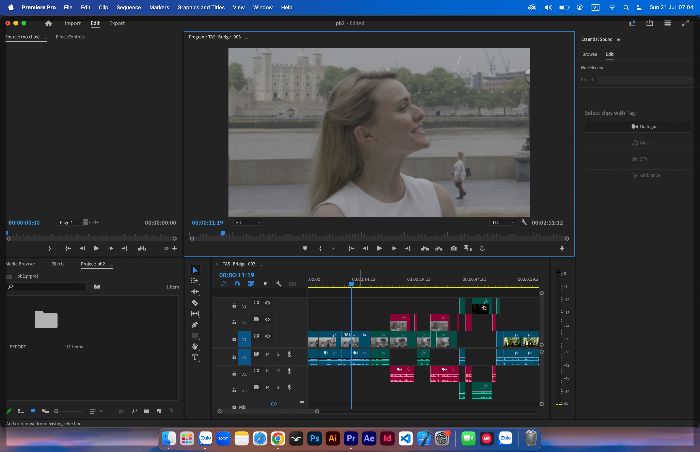700x452 pixels.
Task: Select the Hand tool
Action: 195,346
